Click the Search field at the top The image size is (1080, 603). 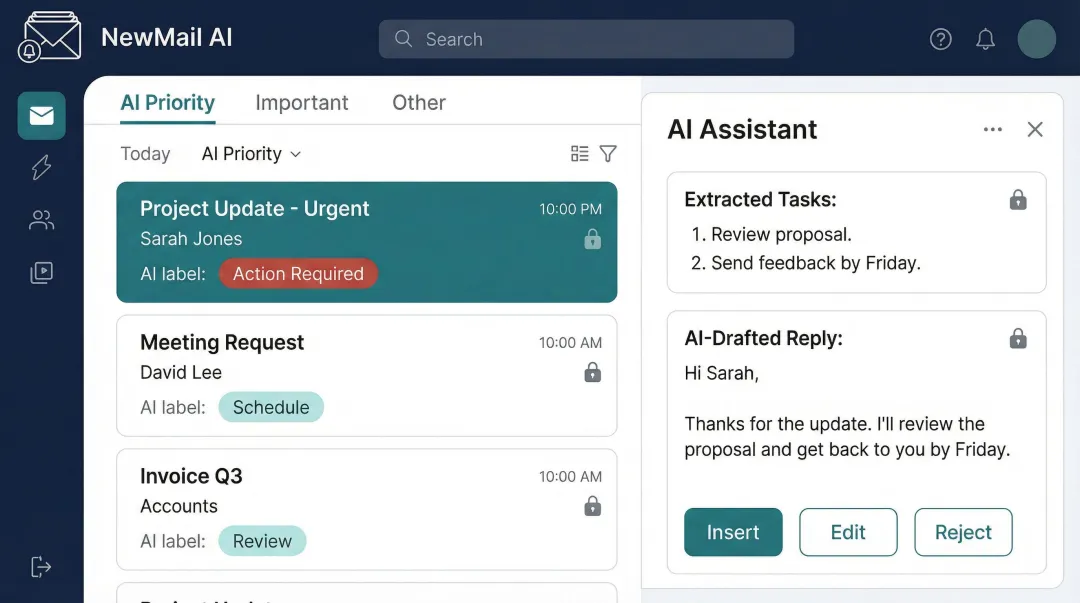(x=586, y=39)
